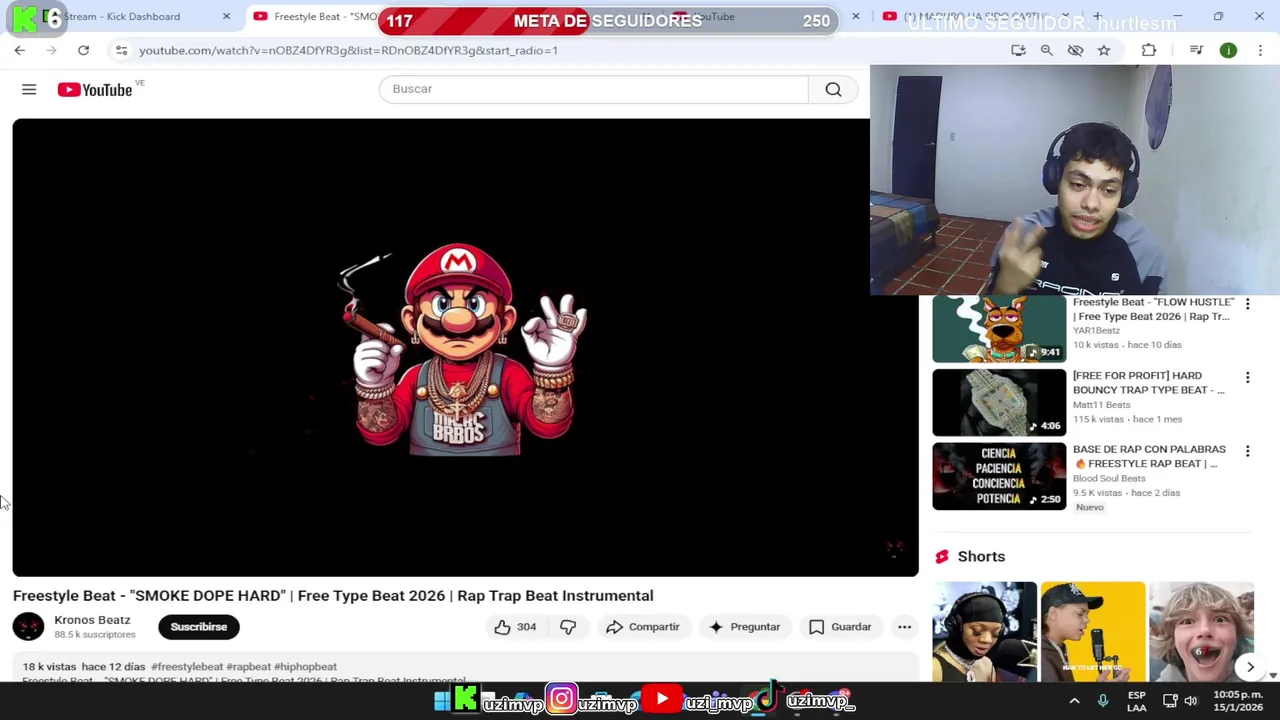
Task: Click the YAR1Beatz channel name
Action: 1096,331
